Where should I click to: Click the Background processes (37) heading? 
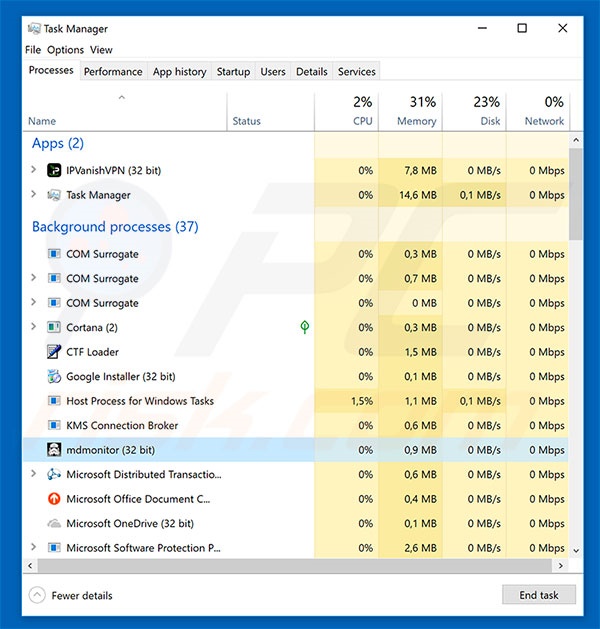coord(115,227)
